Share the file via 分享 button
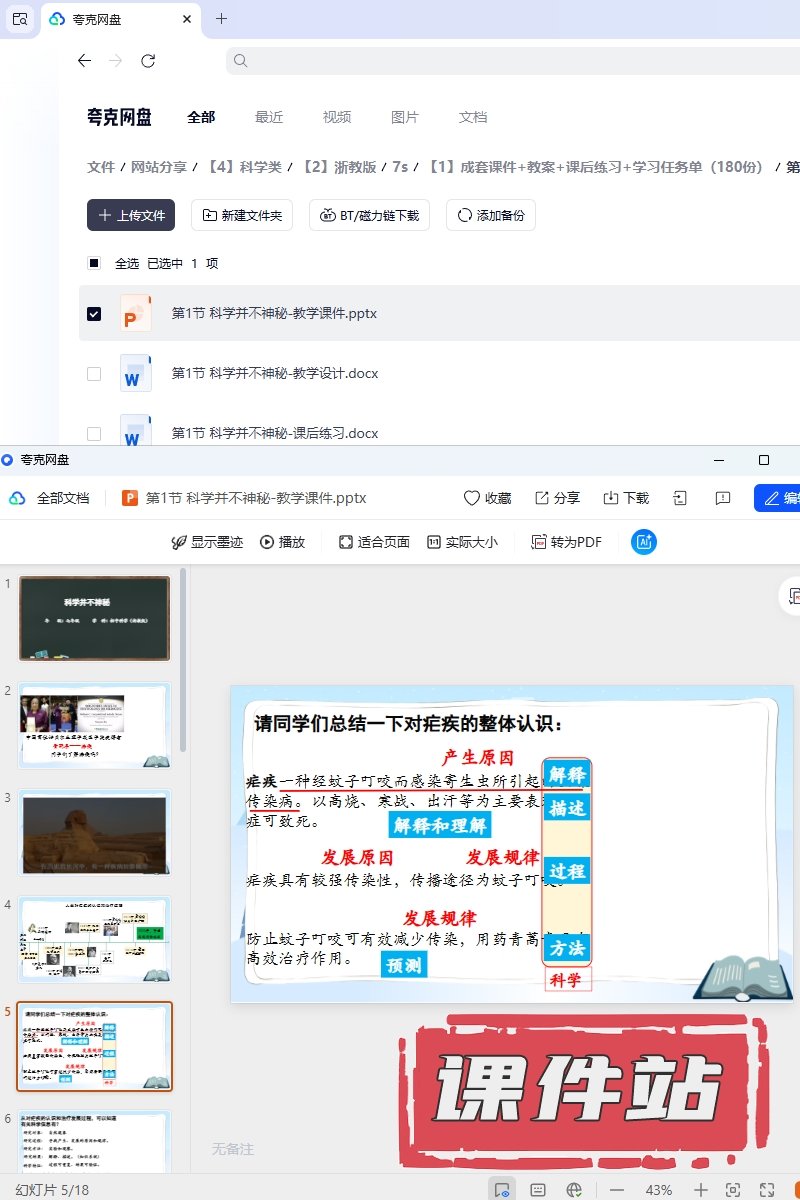800x1200 pixels. click(x=557, y=498)
